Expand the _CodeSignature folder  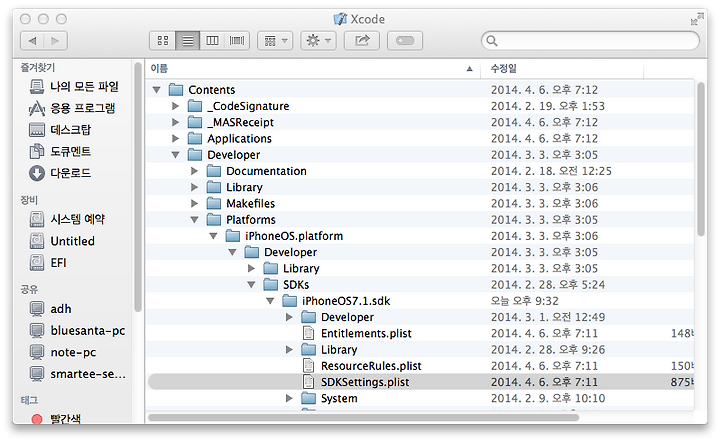coord(175,106)
